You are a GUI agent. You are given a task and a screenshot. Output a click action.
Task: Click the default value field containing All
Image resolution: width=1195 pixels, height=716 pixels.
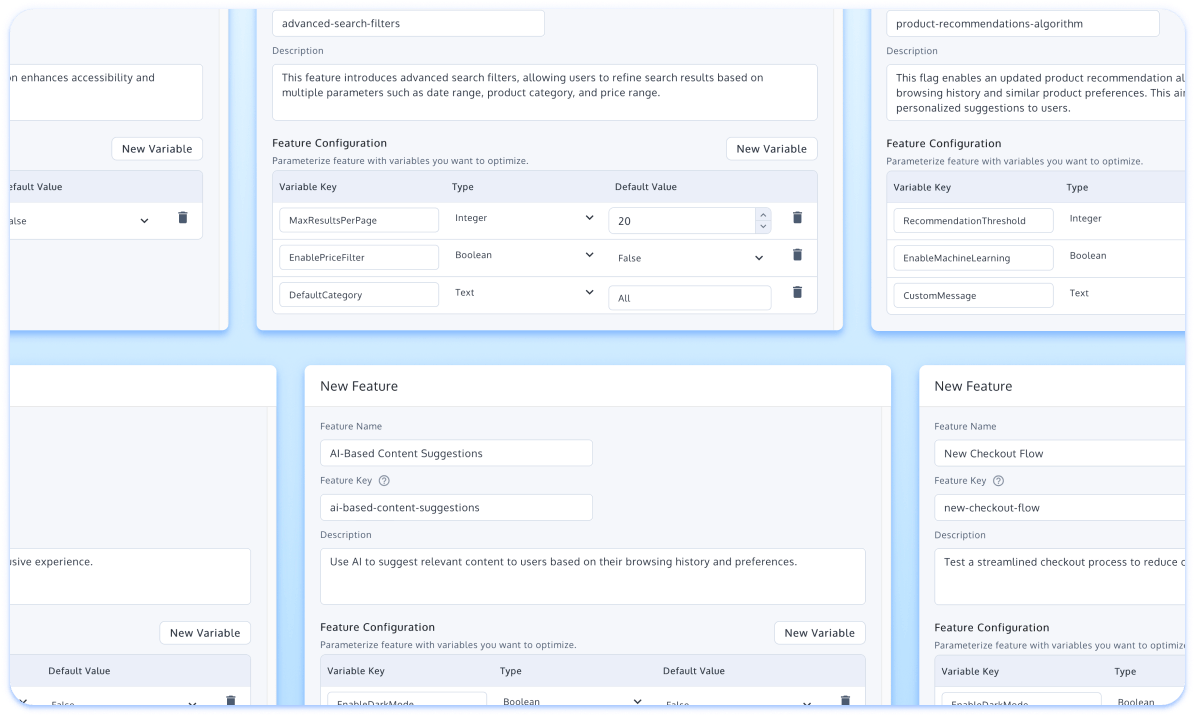pyautogui.click(x=690, y=298)
